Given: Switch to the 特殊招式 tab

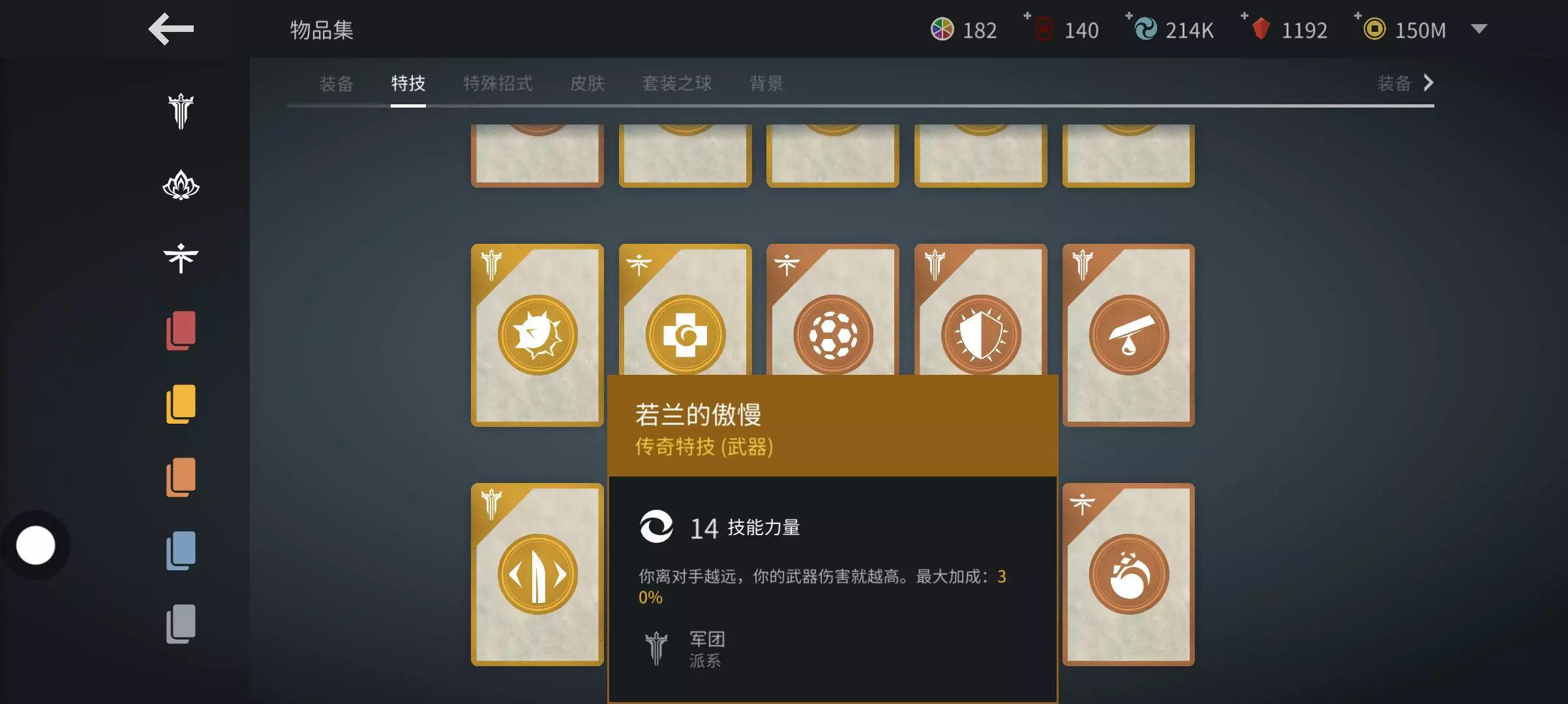Looking at the screenshot, I should tap(498, 83).
